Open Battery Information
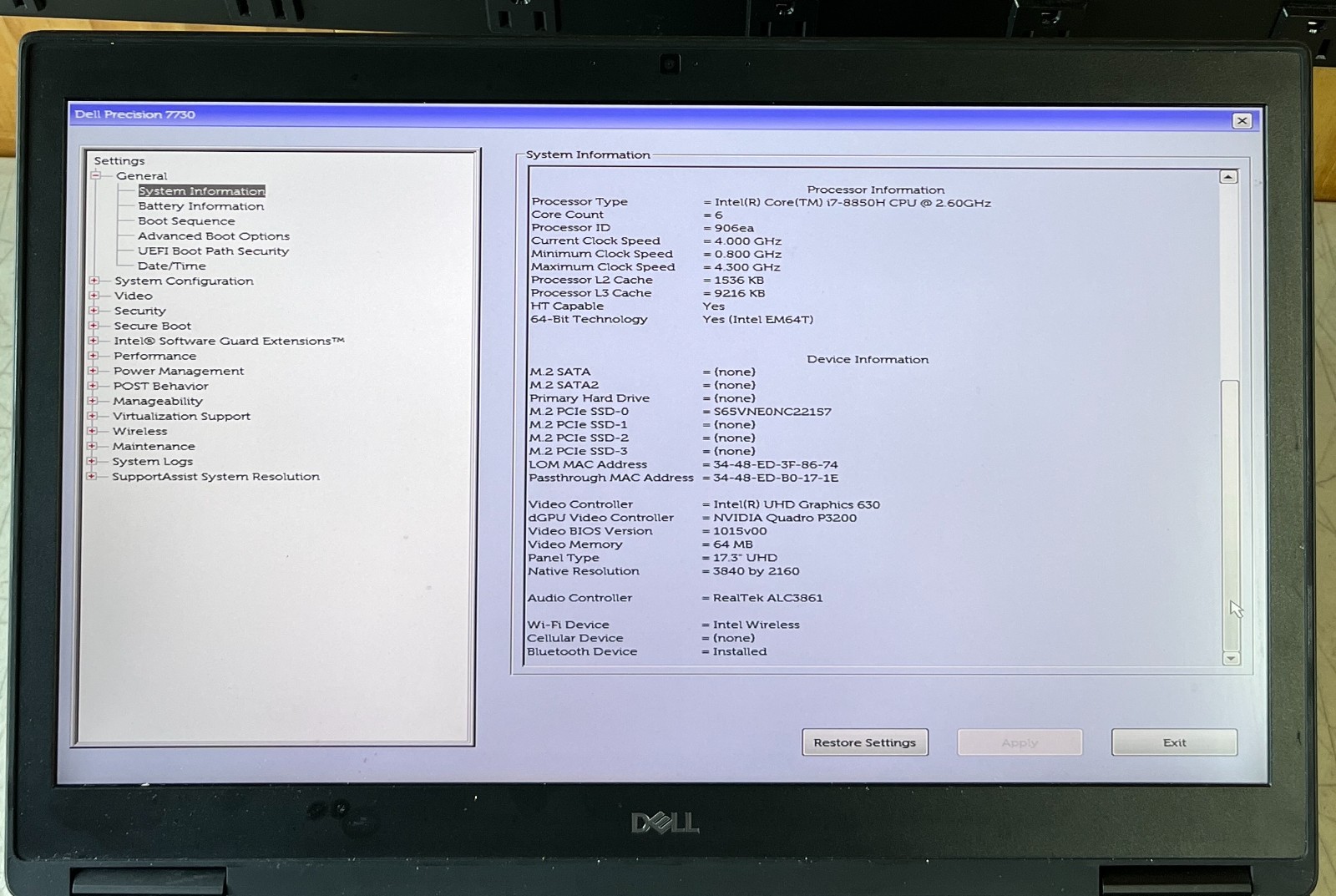 [x=200, y=206]
